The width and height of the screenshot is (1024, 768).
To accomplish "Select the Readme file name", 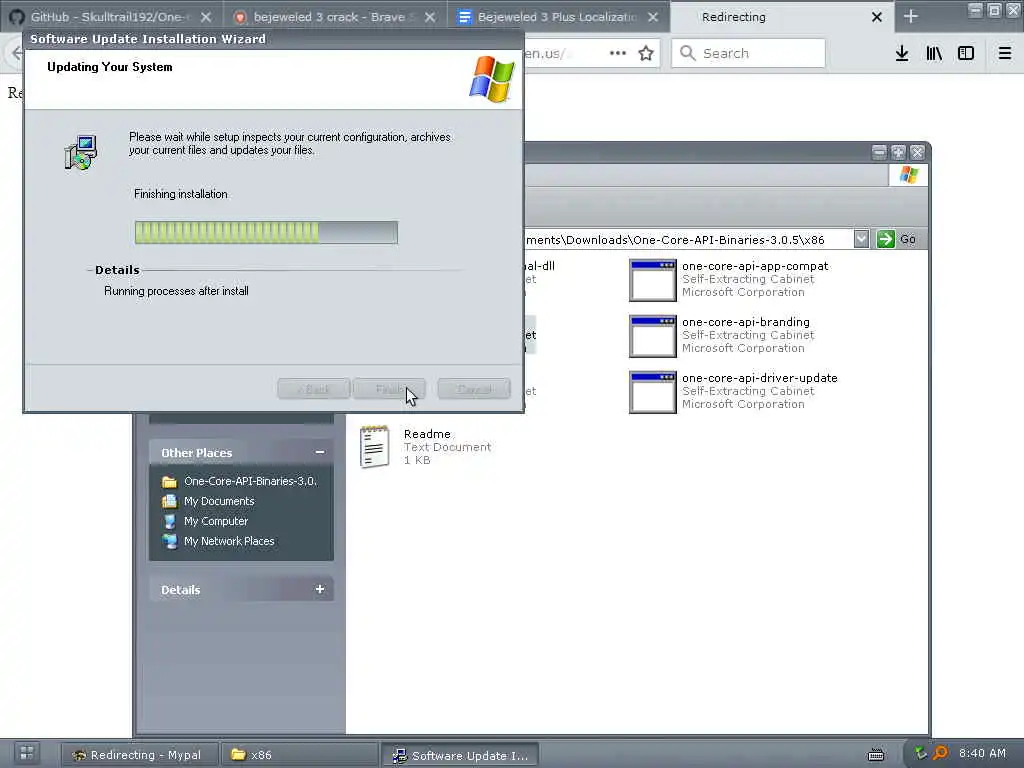I will (x=427, y=434).
